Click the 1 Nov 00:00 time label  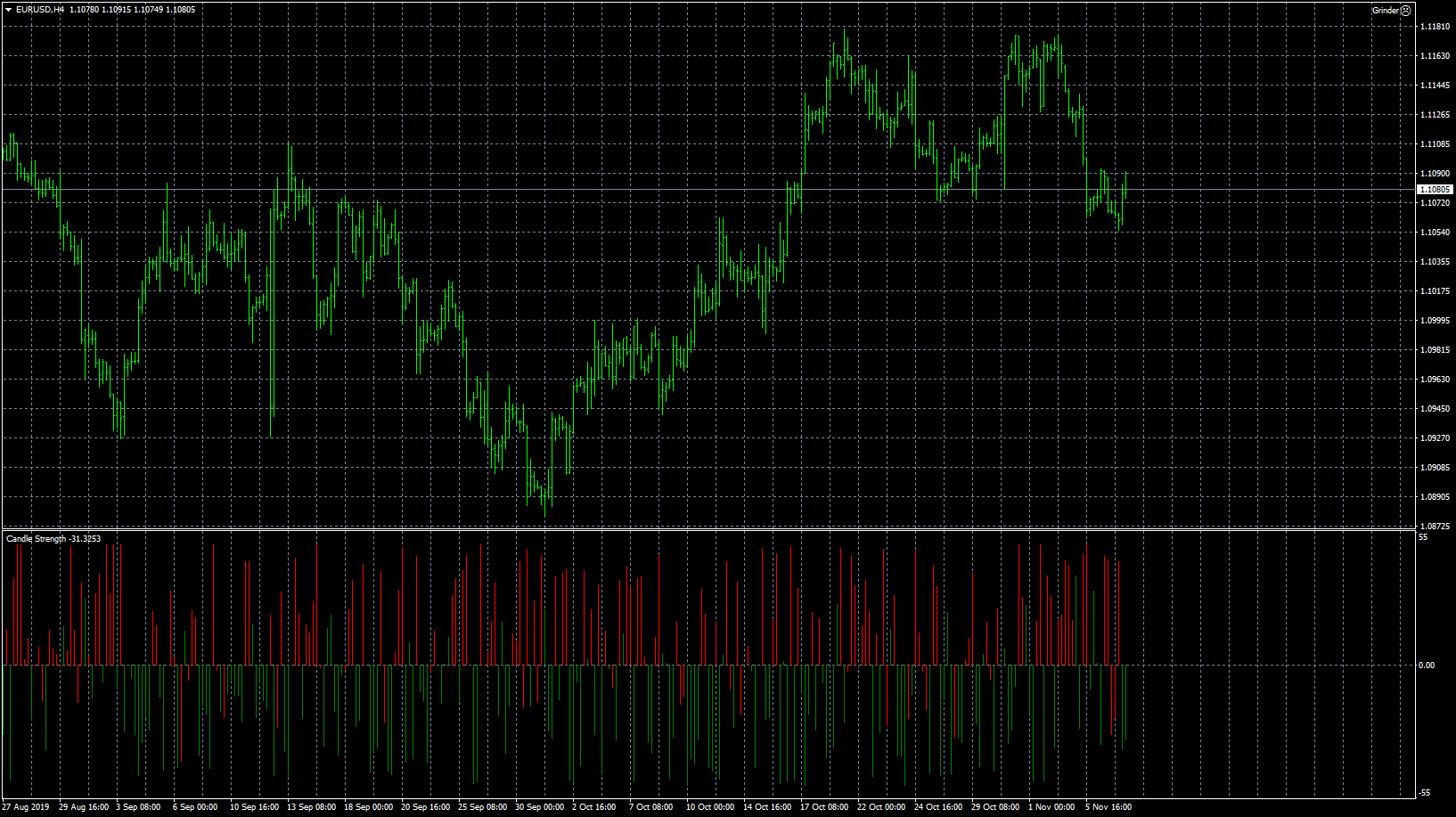[x=1051, y=807]
